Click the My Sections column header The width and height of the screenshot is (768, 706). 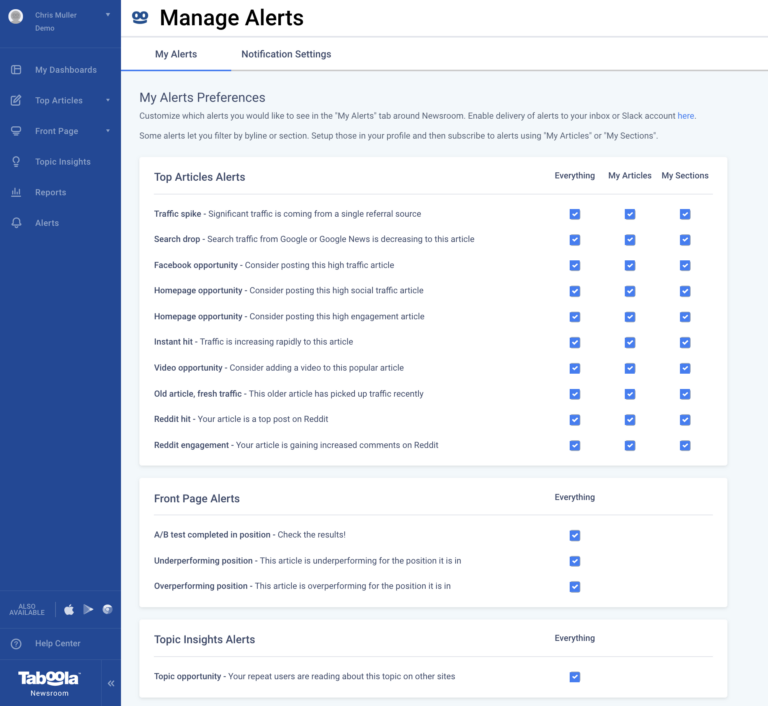coord(685,175)
